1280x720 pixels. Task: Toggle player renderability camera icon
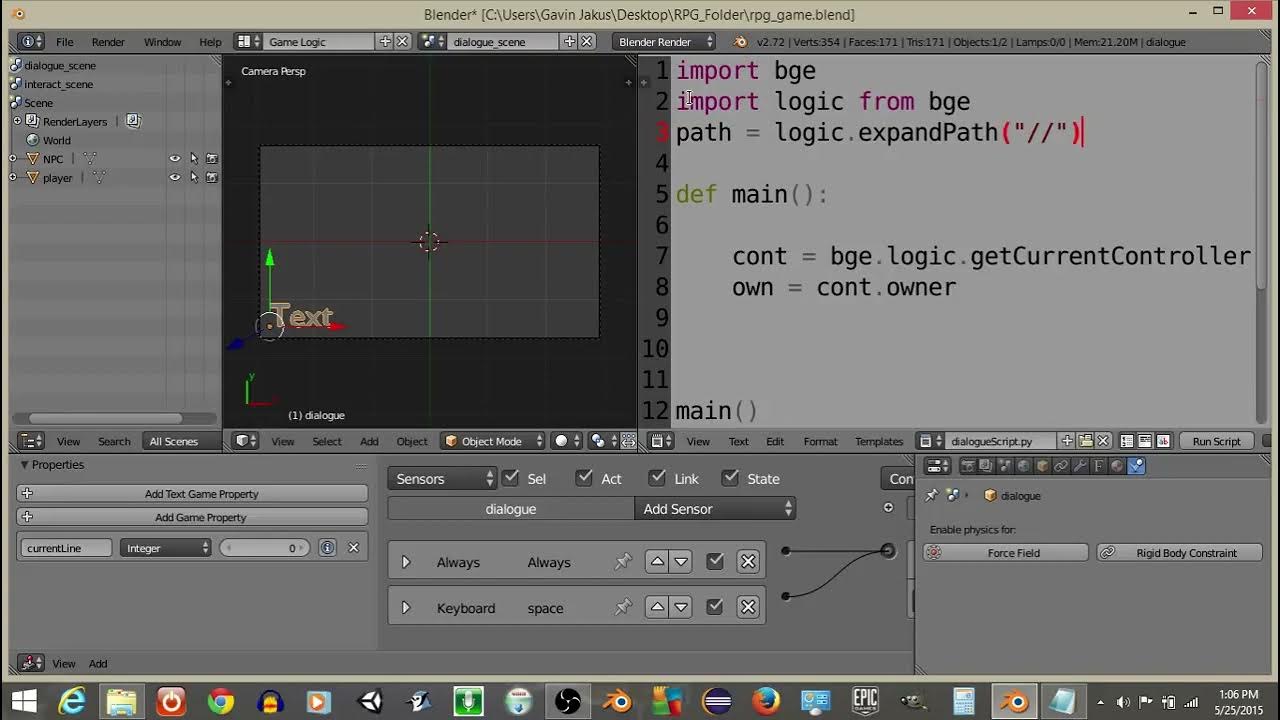coord(212,178)
